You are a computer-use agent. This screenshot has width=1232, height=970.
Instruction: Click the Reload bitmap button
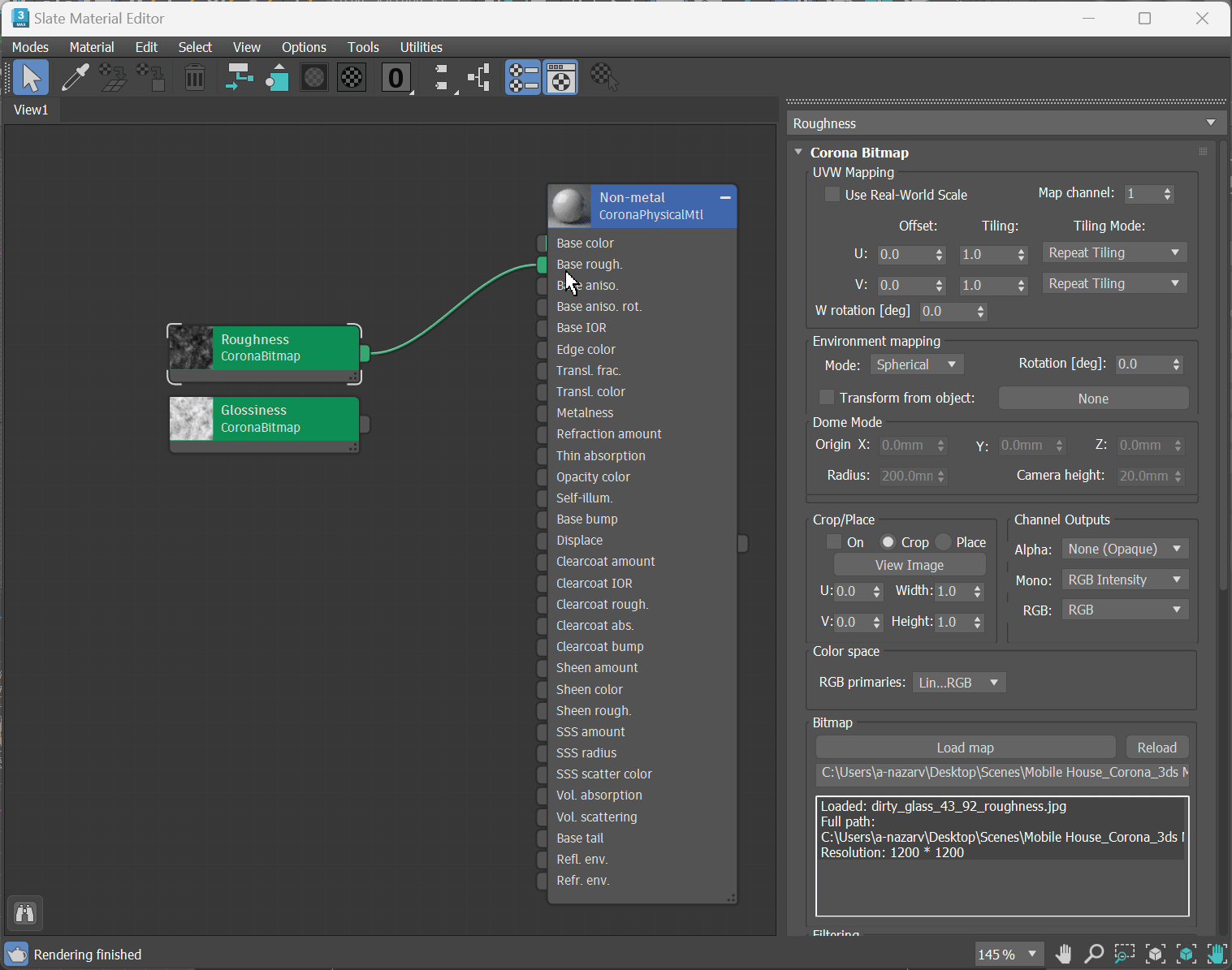tap(1156, 748)
